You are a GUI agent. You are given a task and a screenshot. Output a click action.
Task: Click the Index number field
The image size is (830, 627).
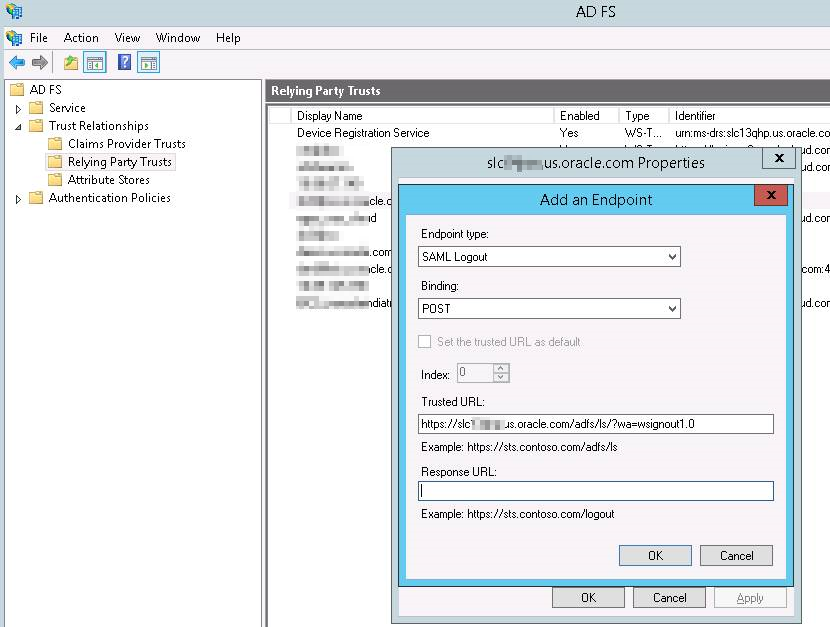coord(475,372)
